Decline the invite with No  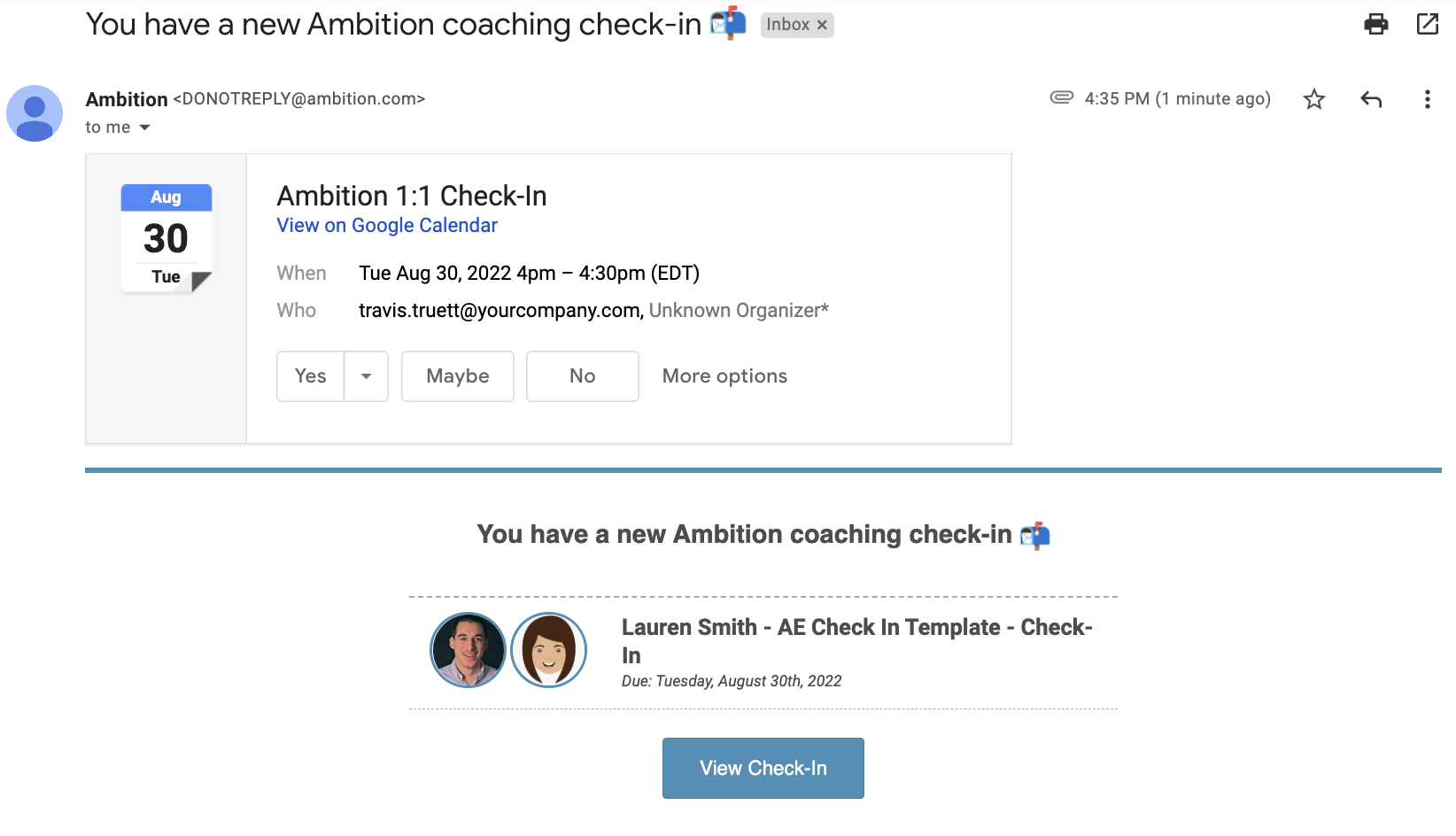[582, 375]
